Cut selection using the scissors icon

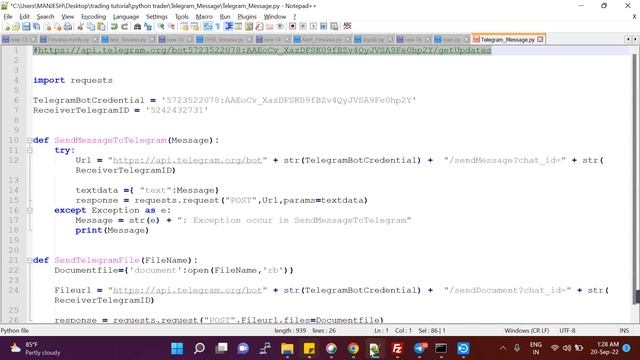pyautogui.click(x=80, y=27)
